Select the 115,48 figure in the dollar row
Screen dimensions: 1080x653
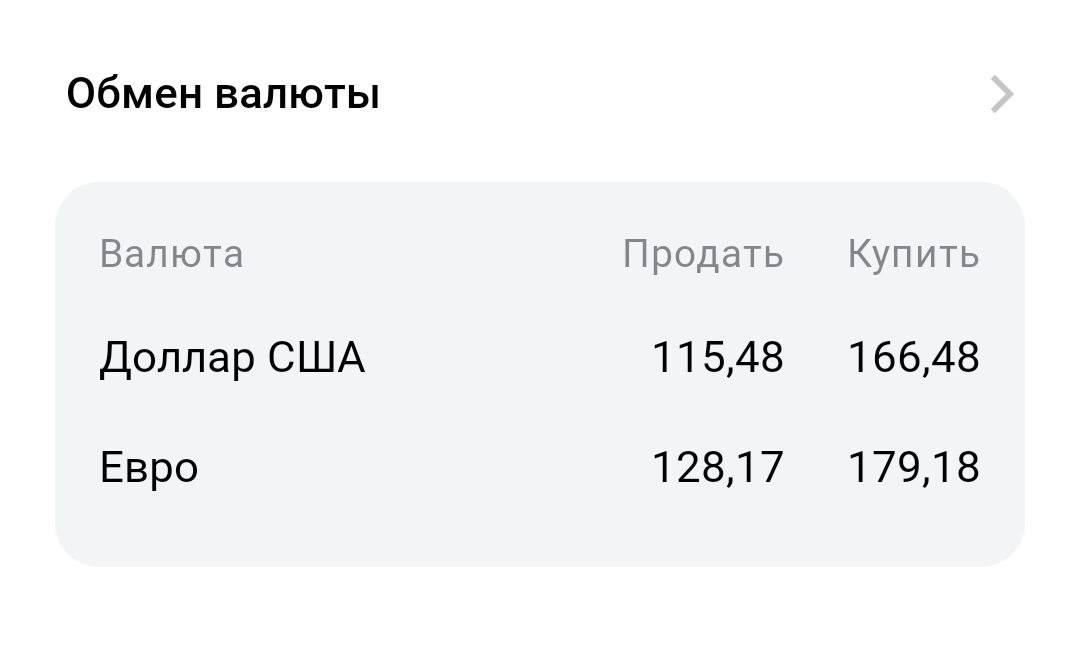click(x=717, y=358)
